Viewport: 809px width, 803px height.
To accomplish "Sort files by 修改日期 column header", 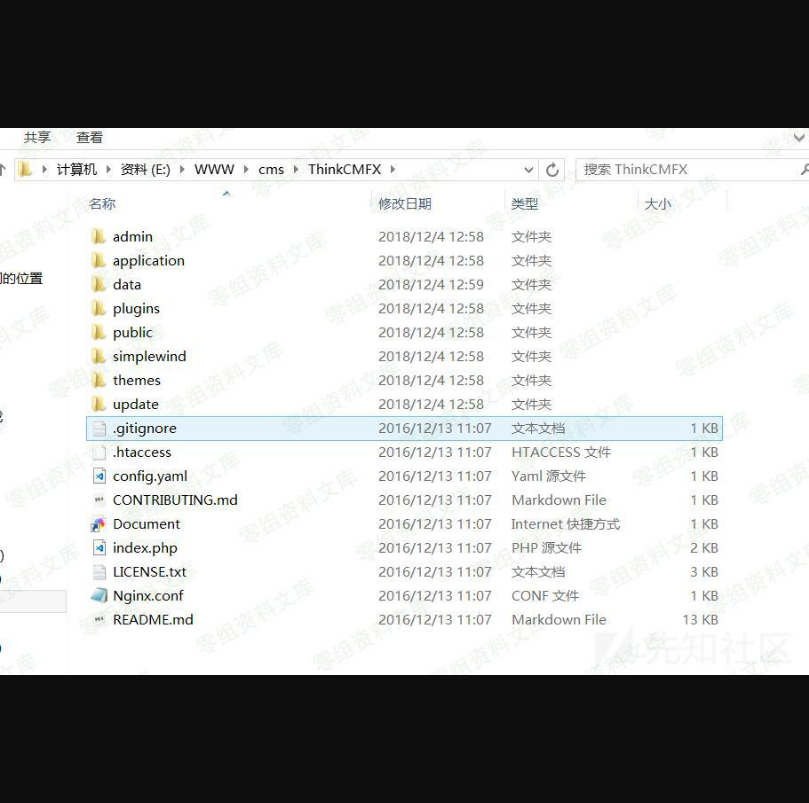I will click(404, 204).
